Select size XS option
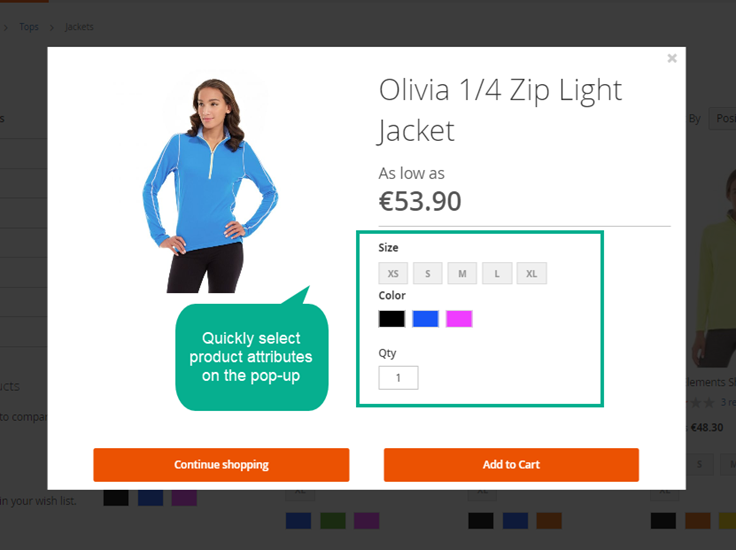This screenshot has height=550, width=736. [x=393, y=273]
